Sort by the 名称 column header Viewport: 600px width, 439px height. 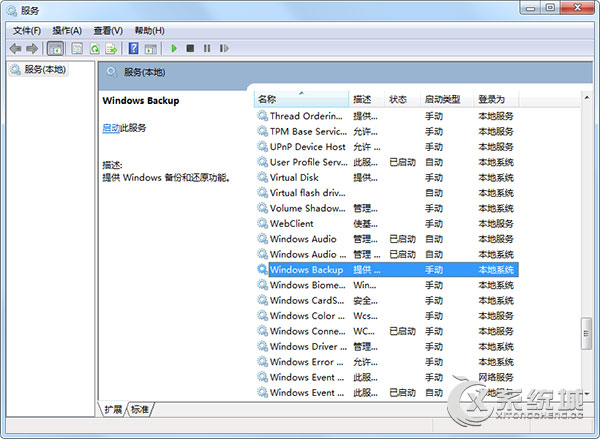pyautogui.click(x=301, y=99)
